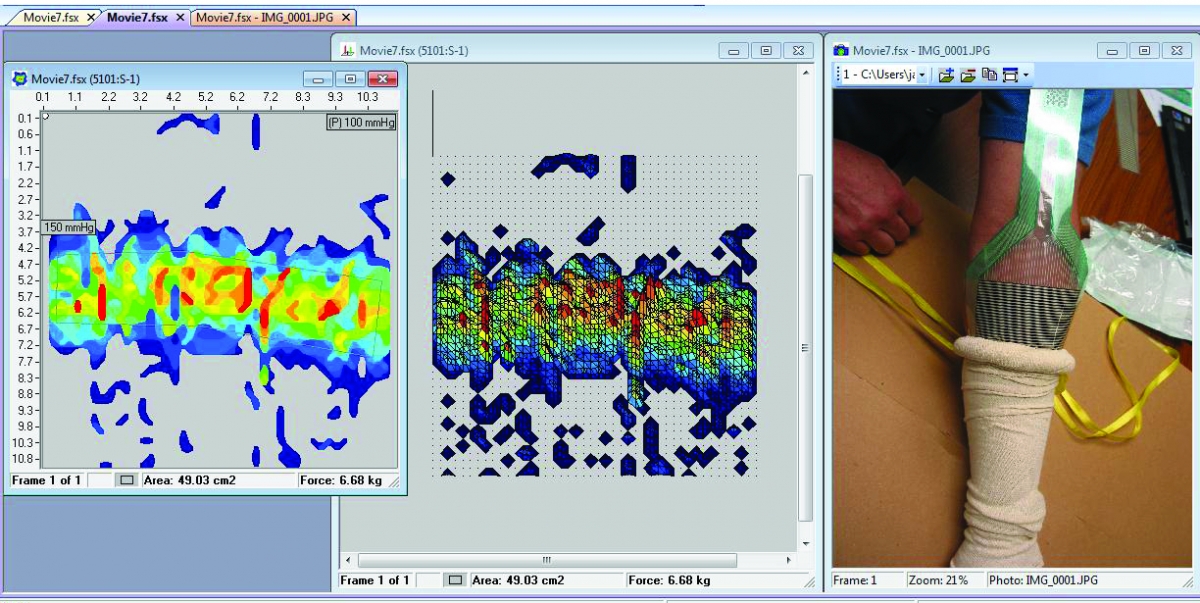Click the camera icon in photo window title
This screenshot has height=603, width=1200.
[841, 50]
